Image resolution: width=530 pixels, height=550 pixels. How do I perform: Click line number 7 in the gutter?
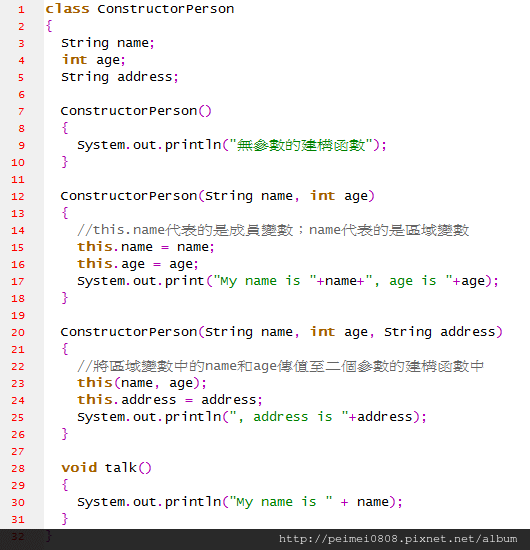(21, 112)
